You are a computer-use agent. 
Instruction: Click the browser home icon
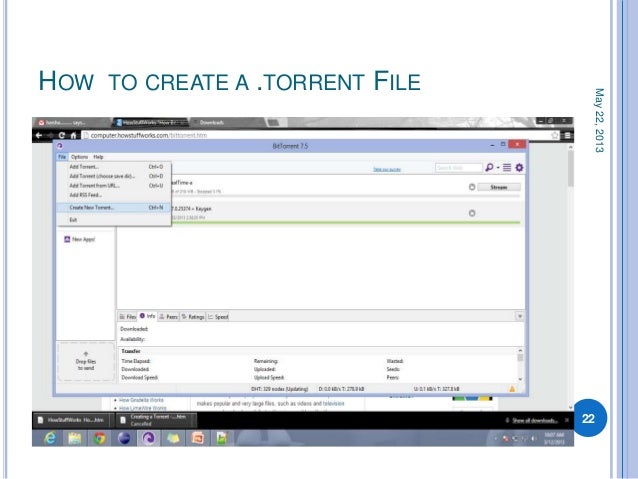click(x=73, y=135)
